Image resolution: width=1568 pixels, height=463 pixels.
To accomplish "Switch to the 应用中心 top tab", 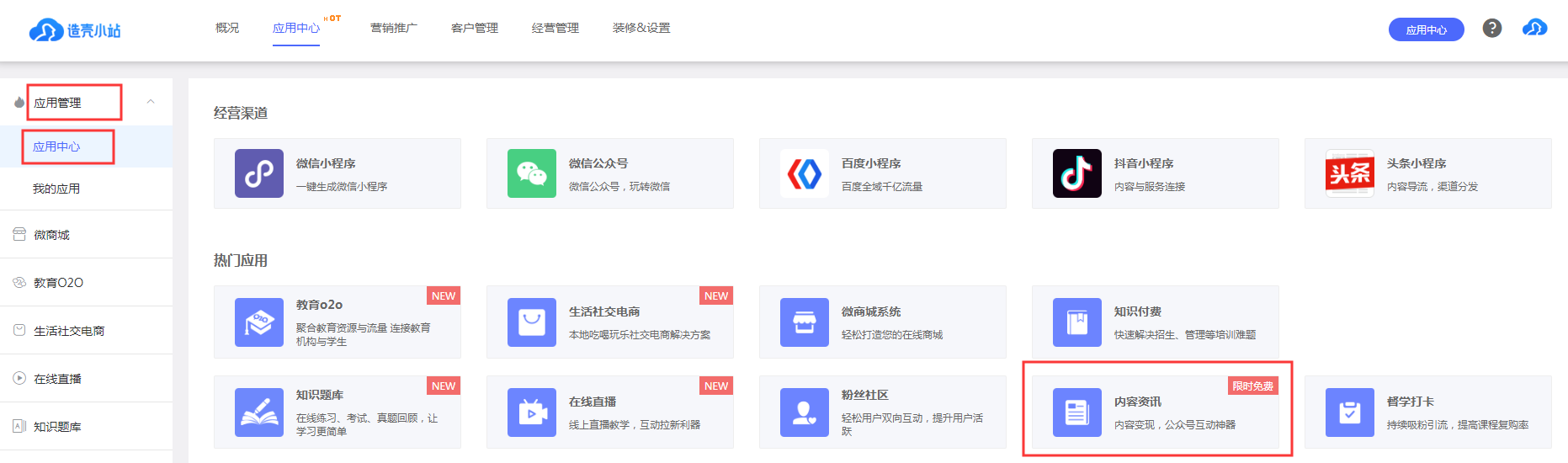I will pyautogui.click(x=296, y=28).
